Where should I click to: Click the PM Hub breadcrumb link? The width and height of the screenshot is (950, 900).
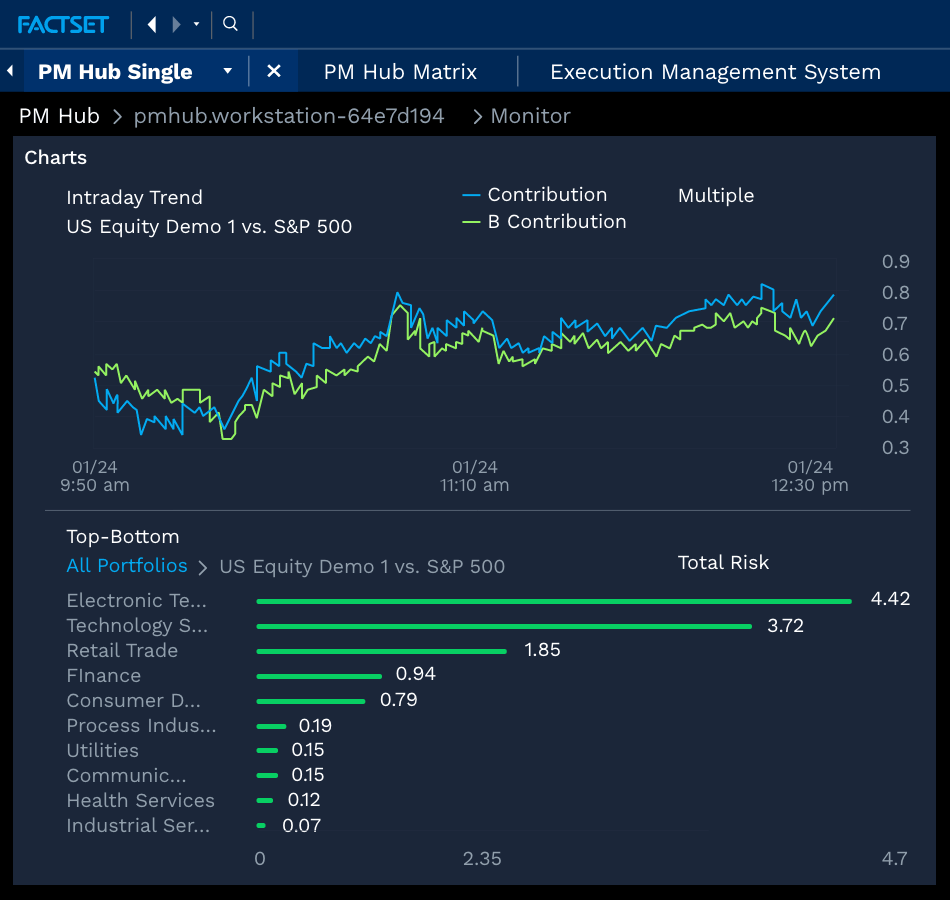point(58,116)
